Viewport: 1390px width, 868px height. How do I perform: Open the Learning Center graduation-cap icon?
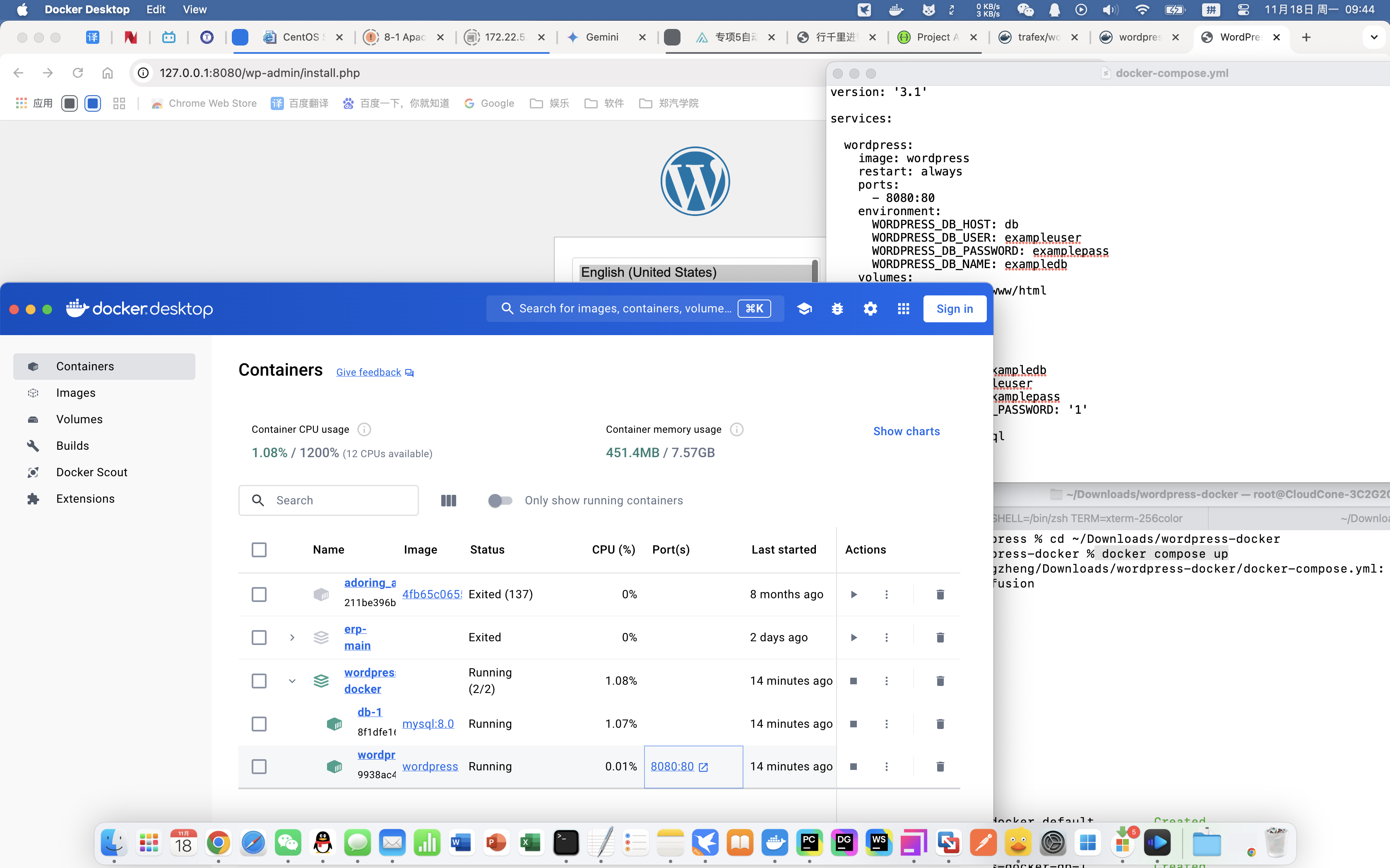(804, 308)
